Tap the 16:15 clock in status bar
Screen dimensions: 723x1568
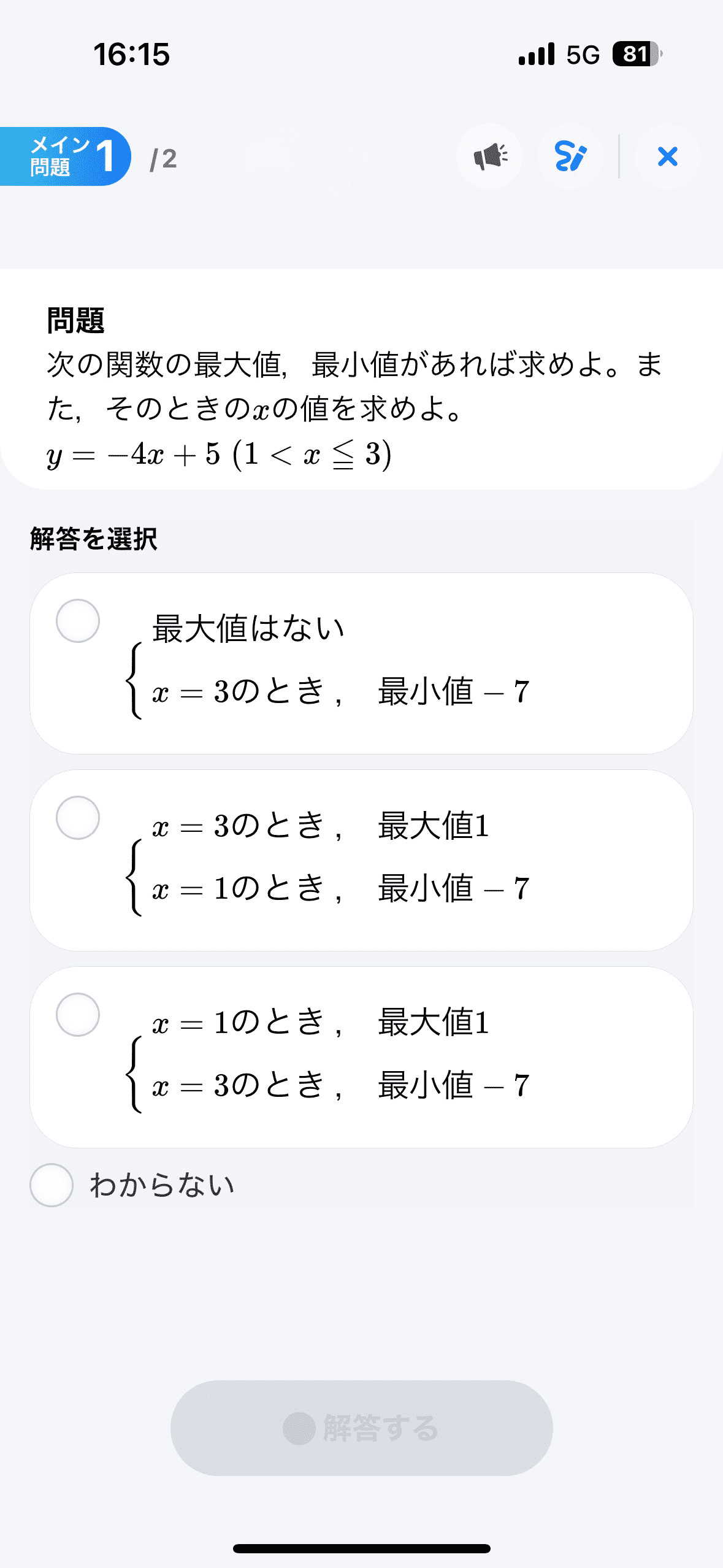[x=131, y=54]
